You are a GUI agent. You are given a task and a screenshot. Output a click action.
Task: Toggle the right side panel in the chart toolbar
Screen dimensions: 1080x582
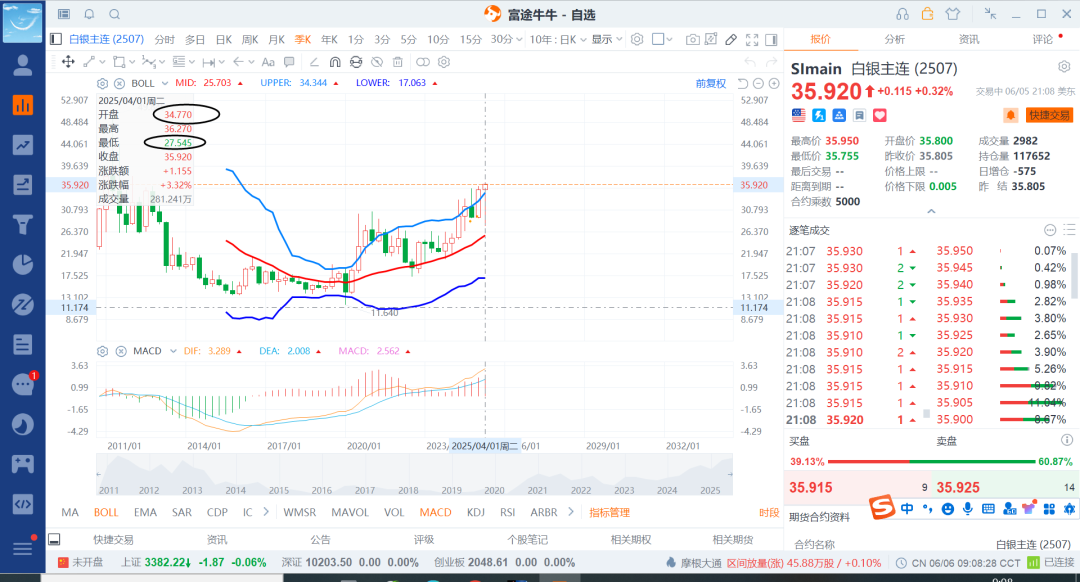point(771,40)
